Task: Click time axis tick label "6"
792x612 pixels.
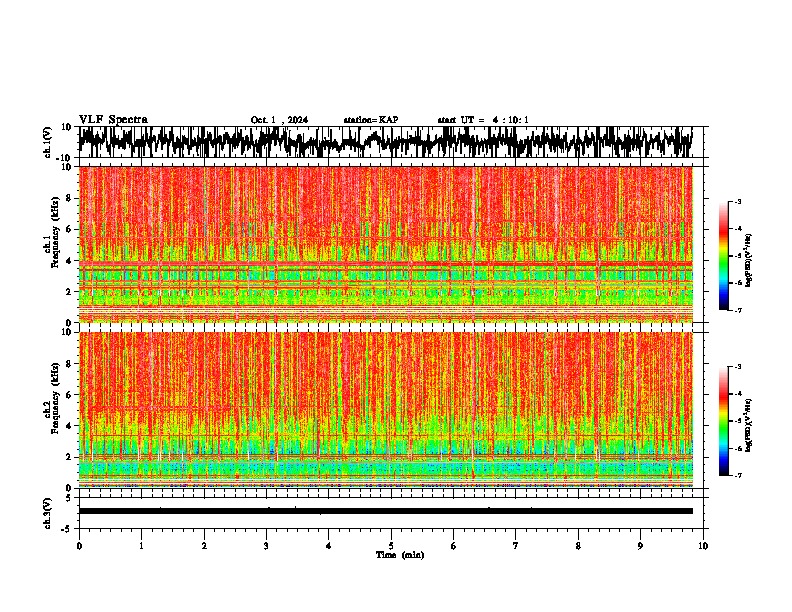Action: [x=454, y=546]
